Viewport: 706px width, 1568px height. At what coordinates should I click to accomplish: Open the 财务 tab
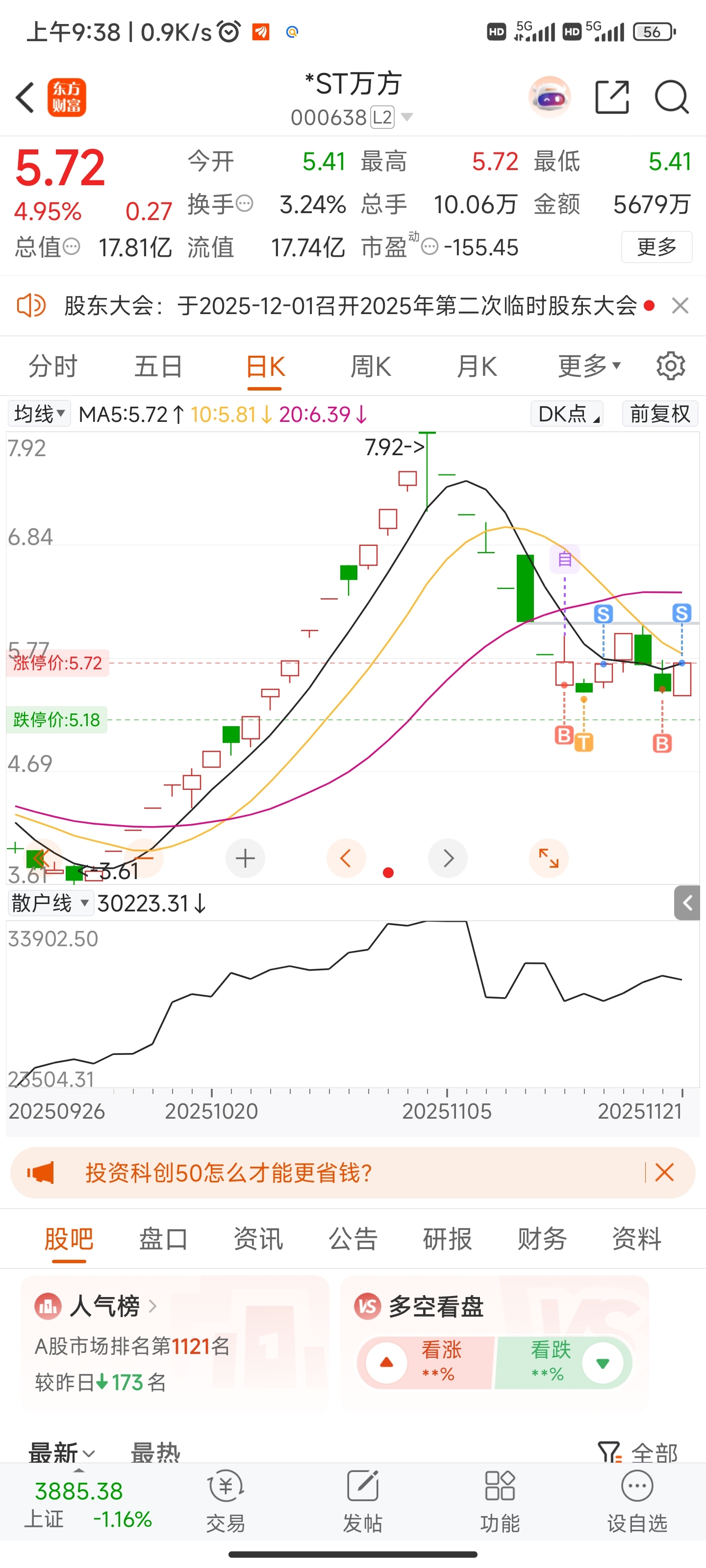[542, 1239]
